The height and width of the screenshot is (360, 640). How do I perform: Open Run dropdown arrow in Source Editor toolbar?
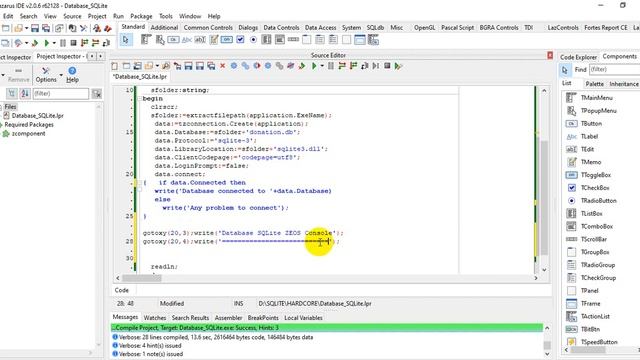[322, 66]
